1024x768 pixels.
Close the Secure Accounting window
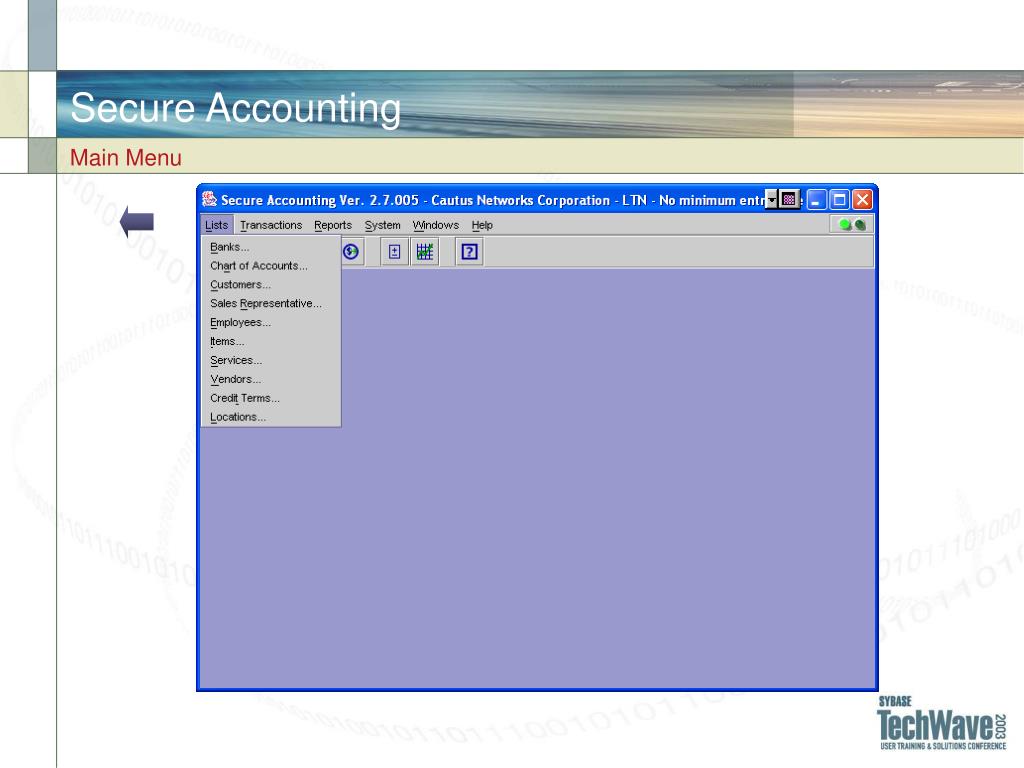(862, 200)
